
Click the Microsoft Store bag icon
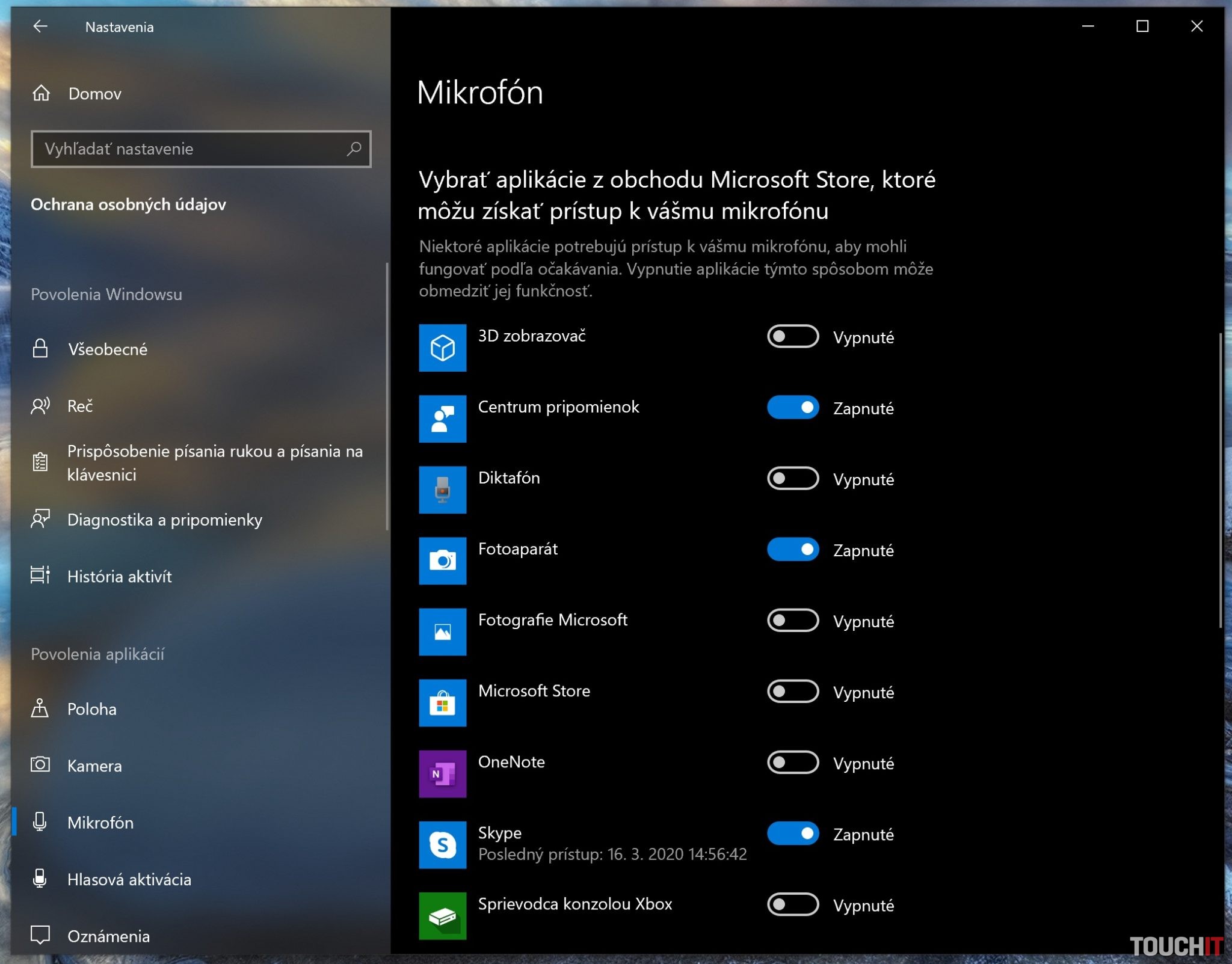pos(442,702)
